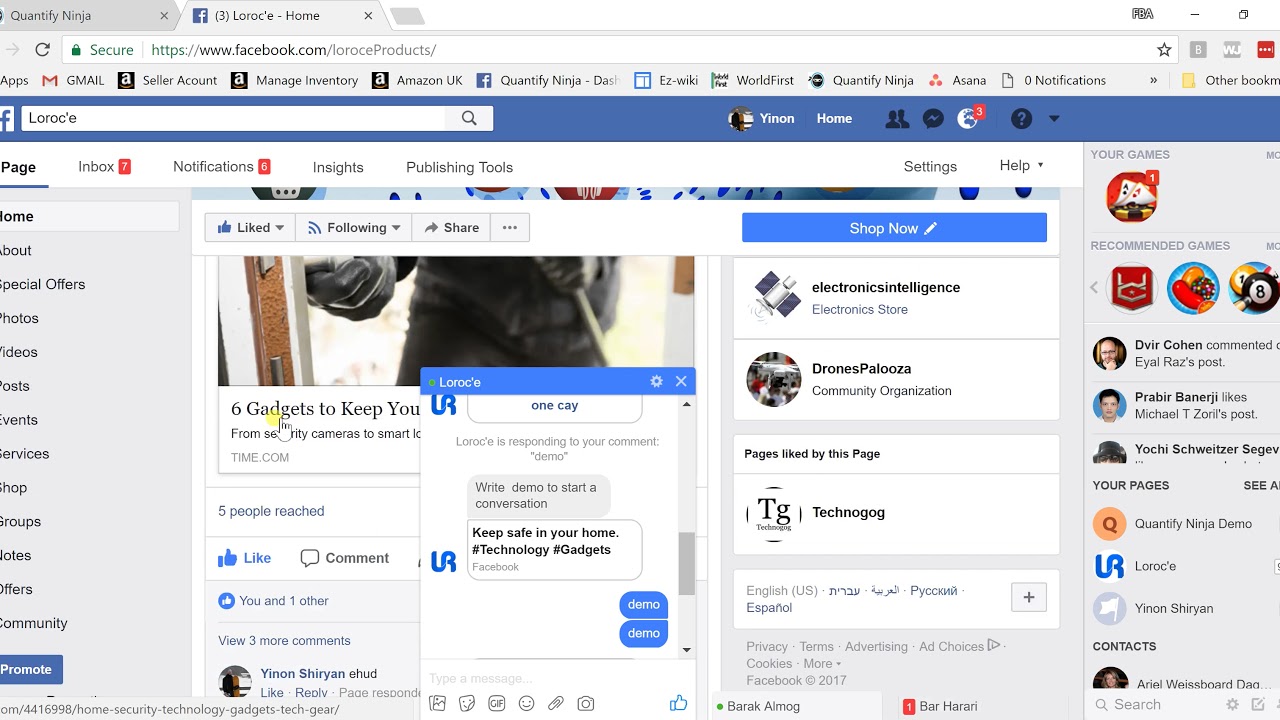1280x720 pixels.
Task: Choose a sticker in the chat box
Action: 467,703
